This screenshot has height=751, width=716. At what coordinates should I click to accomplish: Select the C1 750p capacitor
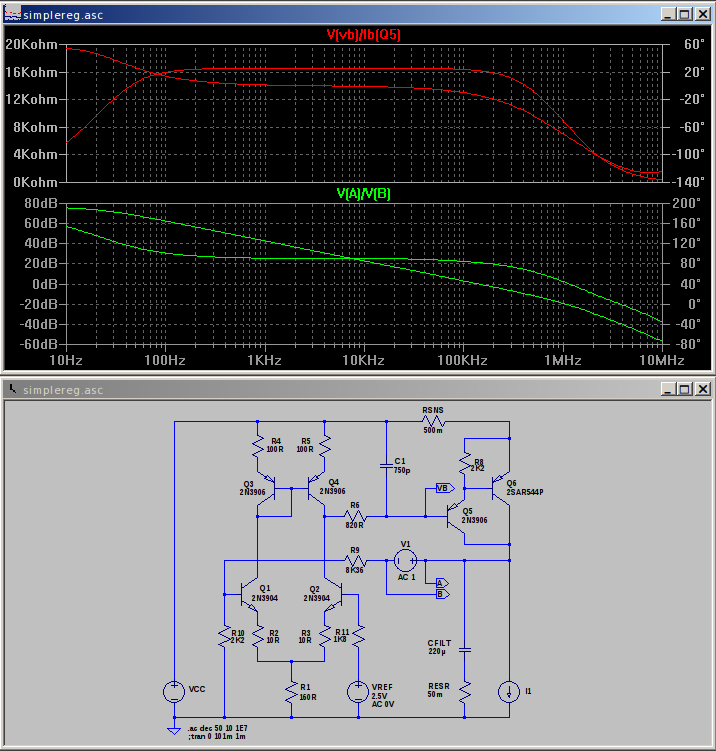[x=386, y=466]
